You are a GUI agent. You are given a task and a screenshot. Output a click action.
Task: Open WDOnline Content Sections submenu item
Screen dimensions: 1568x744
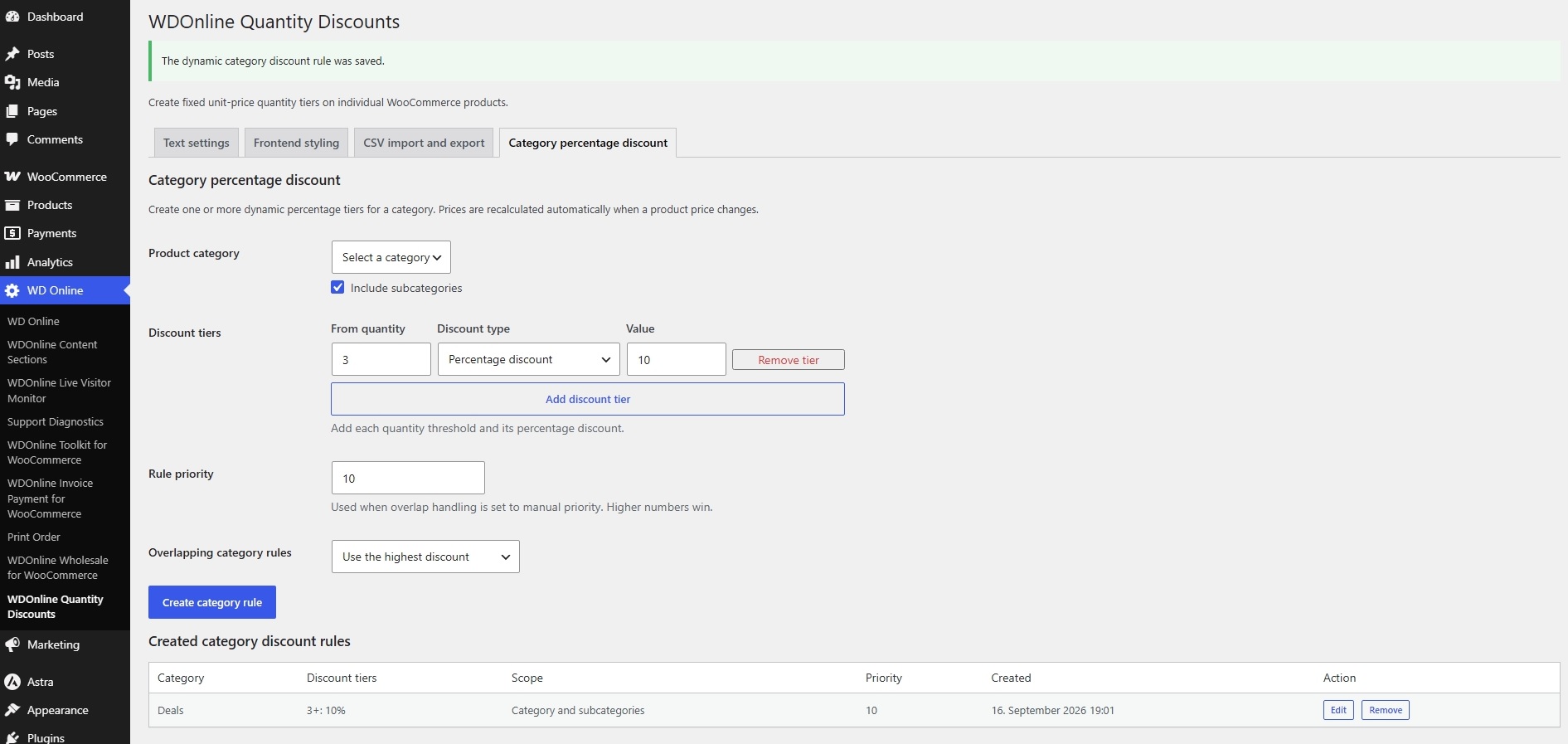(x=52, y=352)
